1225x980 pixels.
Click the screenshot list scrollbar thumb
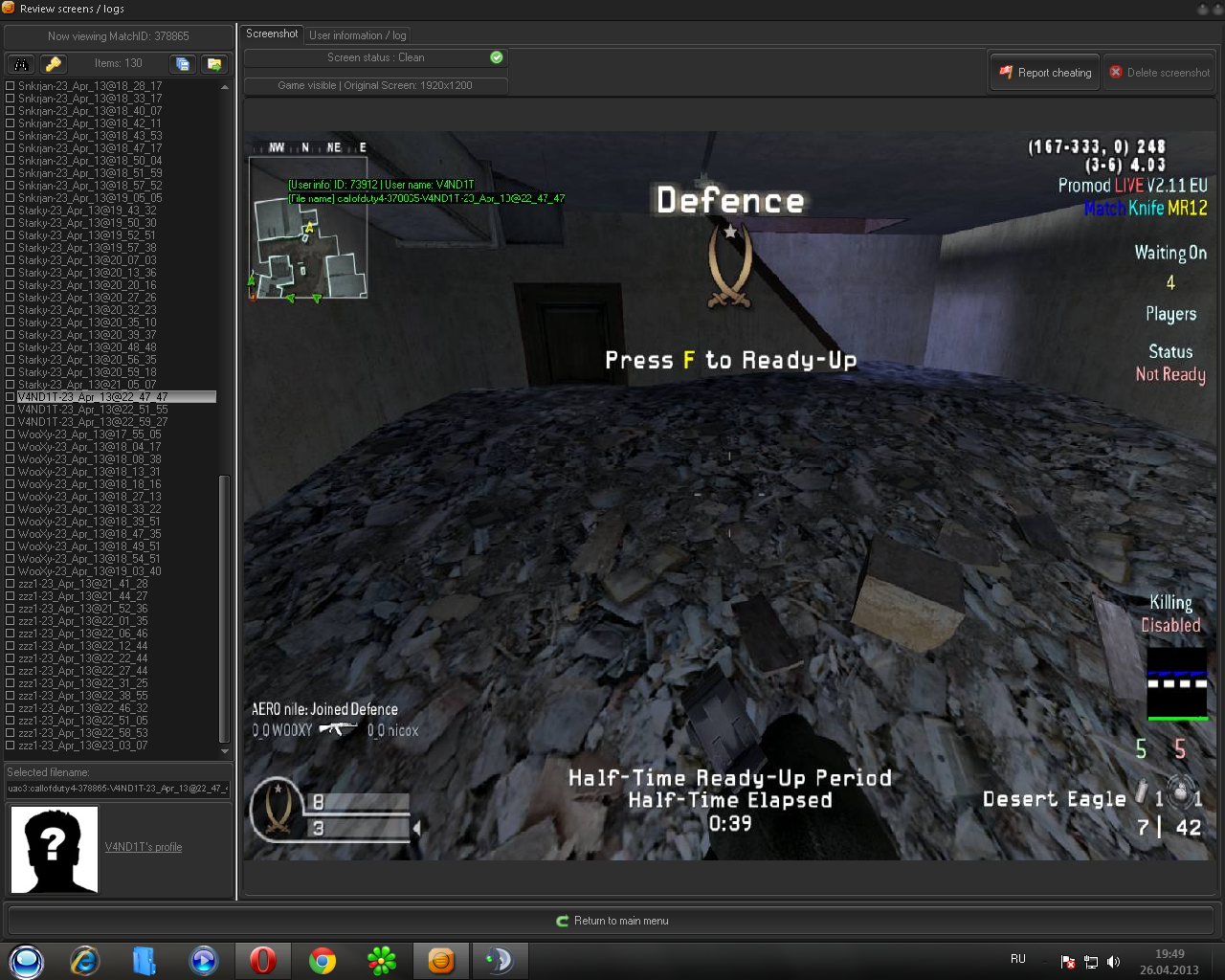click(x=225, y=608)
